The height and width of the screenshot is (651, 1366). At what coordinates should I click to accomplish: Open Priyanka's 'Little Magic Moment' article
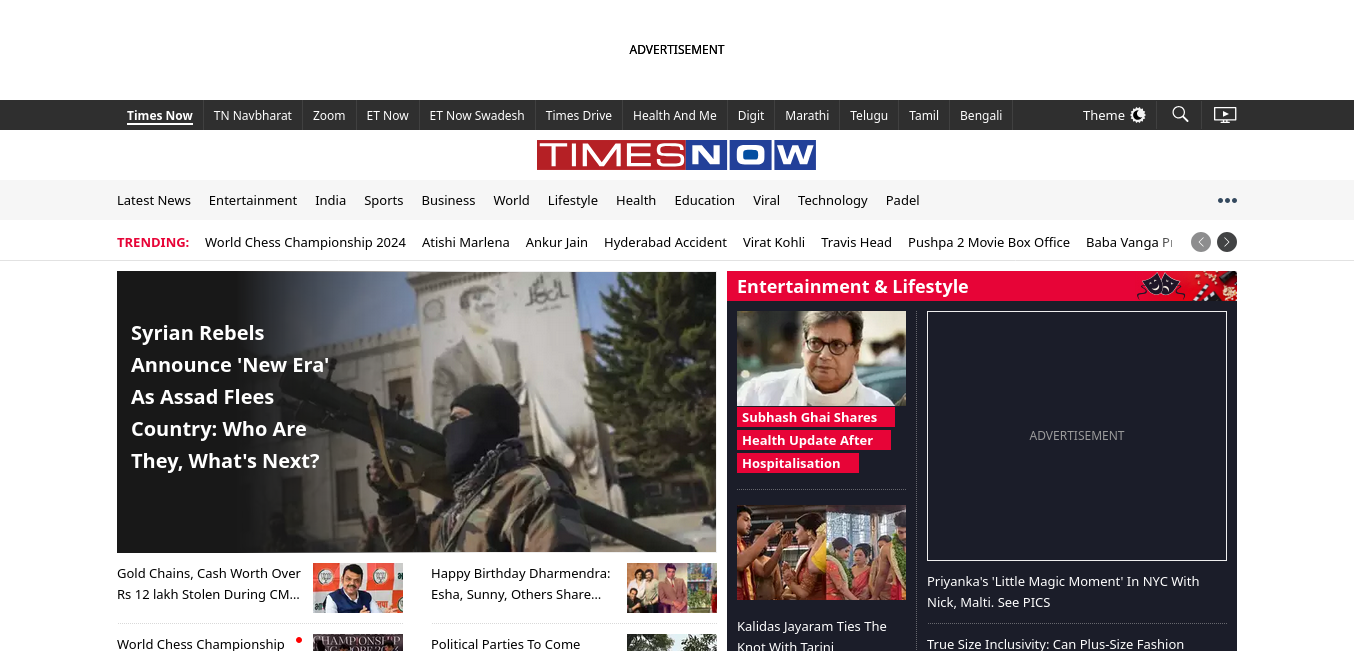tap(1063, 592)
